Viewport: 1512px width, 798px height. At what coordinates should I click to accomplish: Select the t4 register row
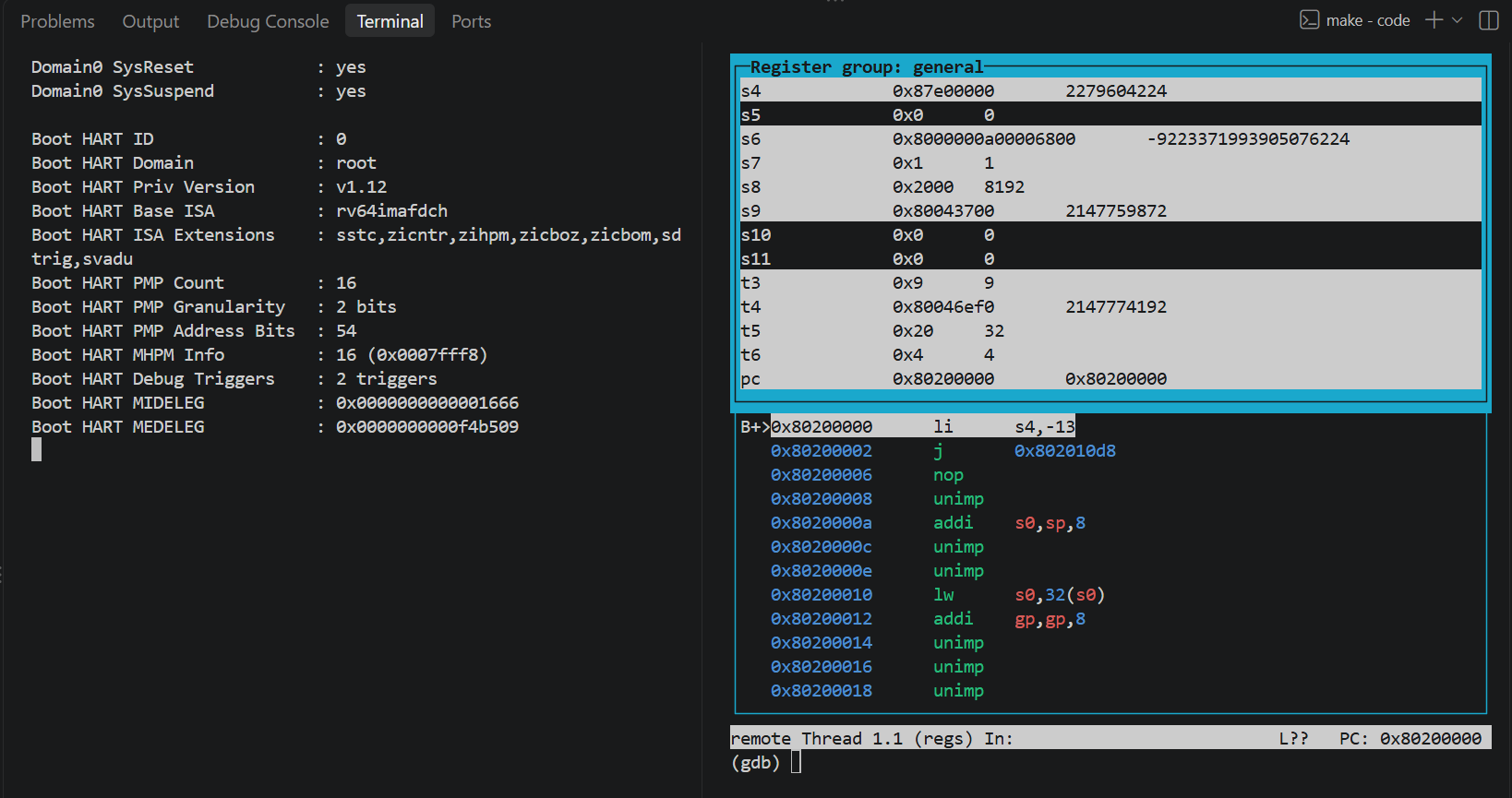(x=1110, y=306)
